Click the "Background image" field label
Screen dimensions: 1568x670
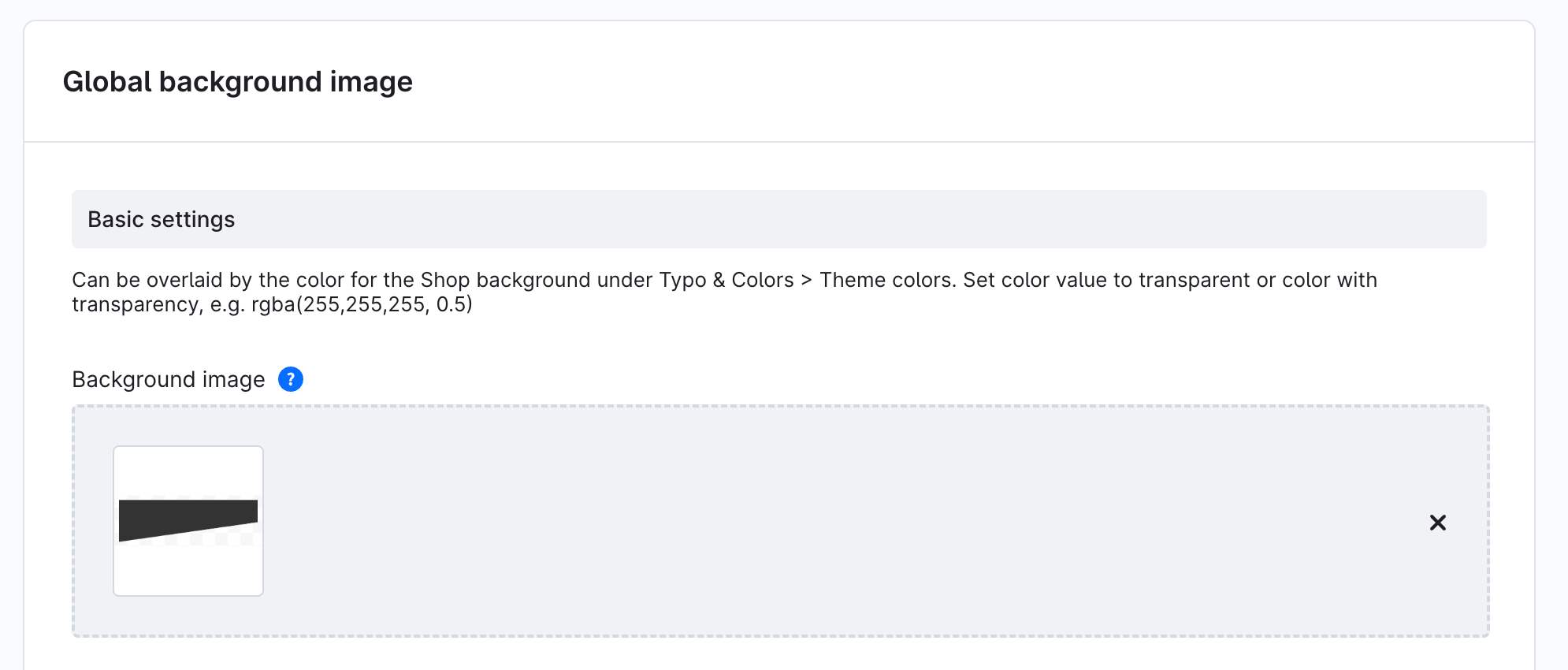(x=168, y=380)
